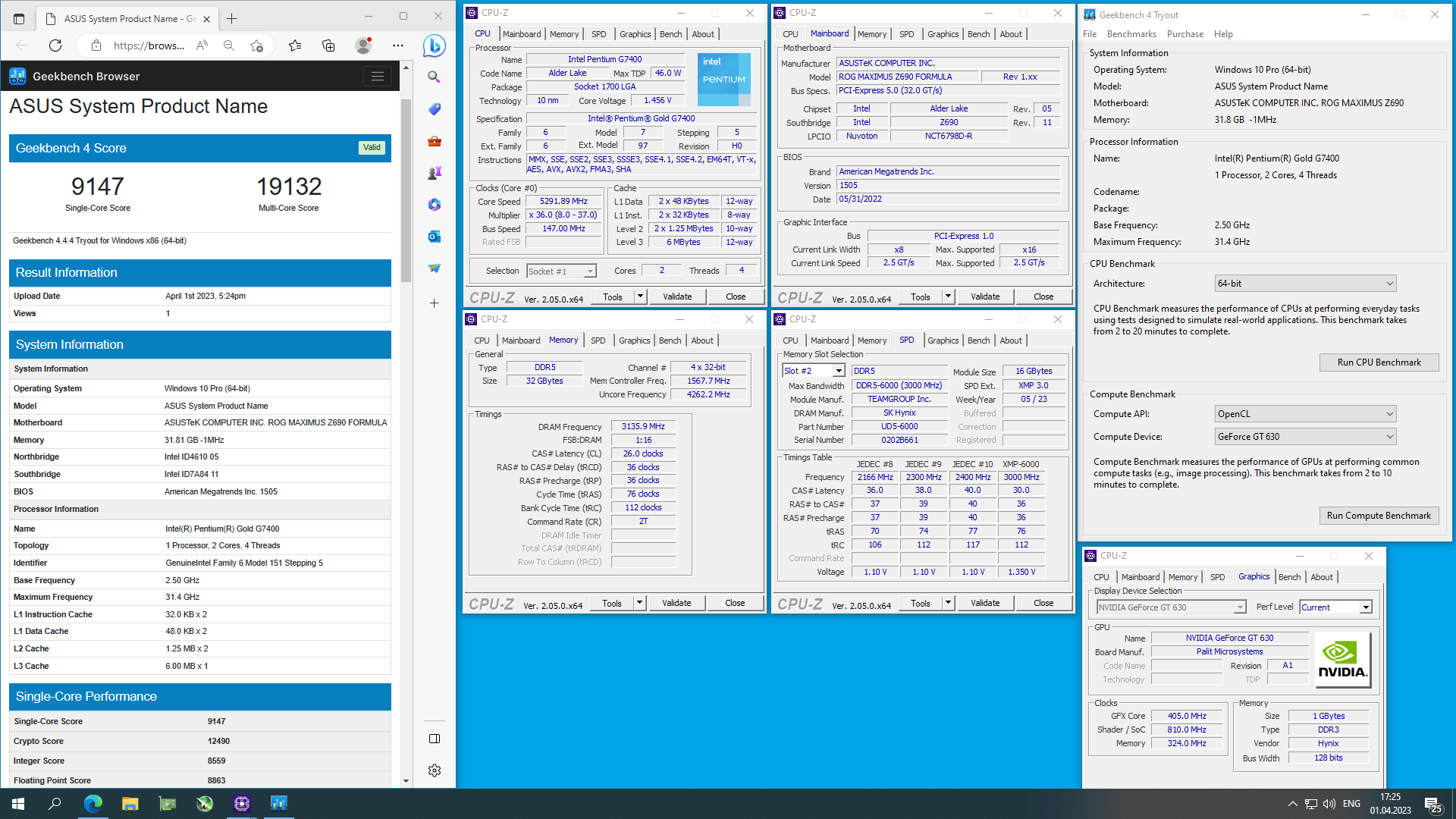Open About tab in CPU-Z Graphics window
The height and width of the screenshot is (819, 1456).
[1321, 577]
